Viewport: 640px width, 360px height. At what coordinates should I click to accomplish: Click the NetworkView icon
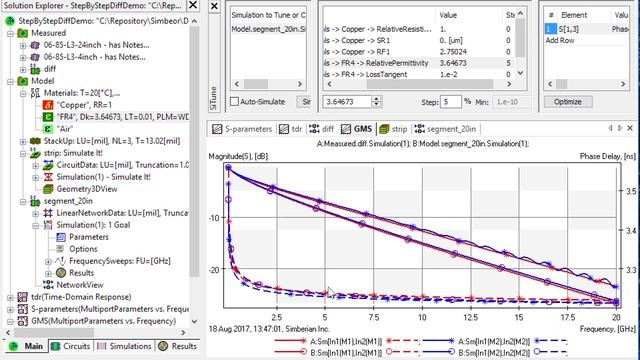[x=48, y=285]
